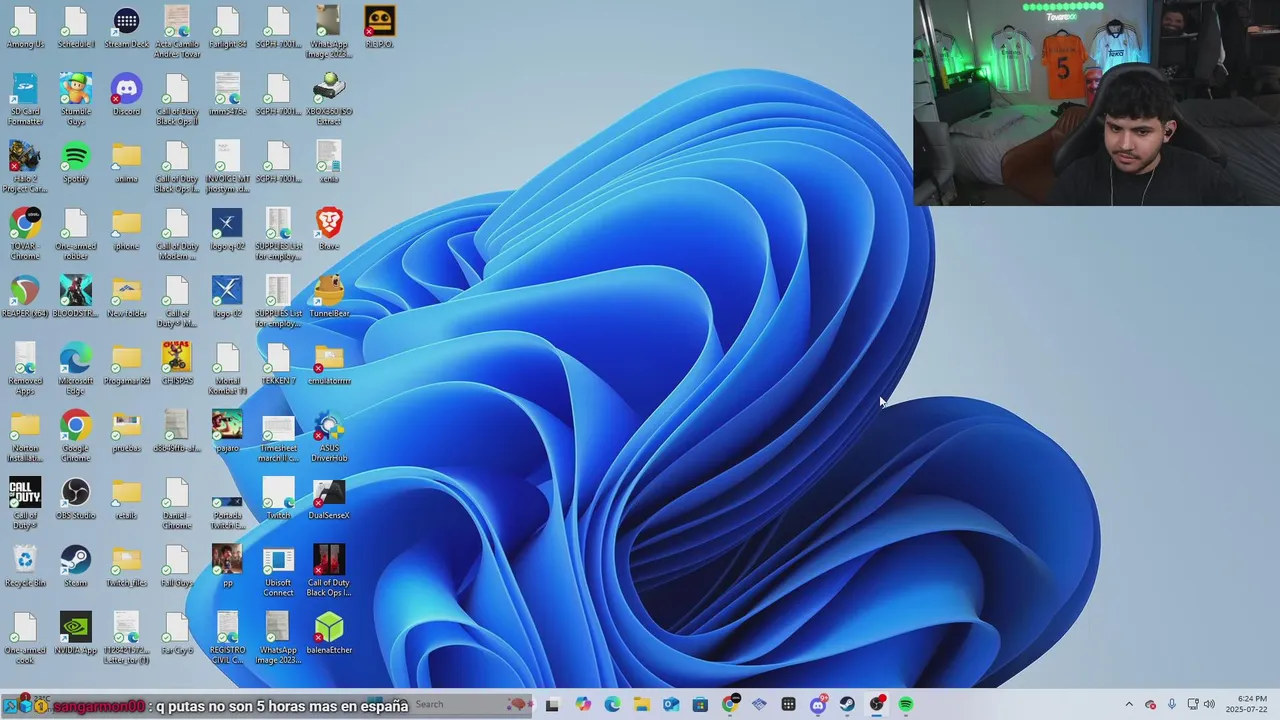The image size is (1280, 720).
Task: Open REGISTRO CIVIL document on desktop
Action: (x=228, y=638)
